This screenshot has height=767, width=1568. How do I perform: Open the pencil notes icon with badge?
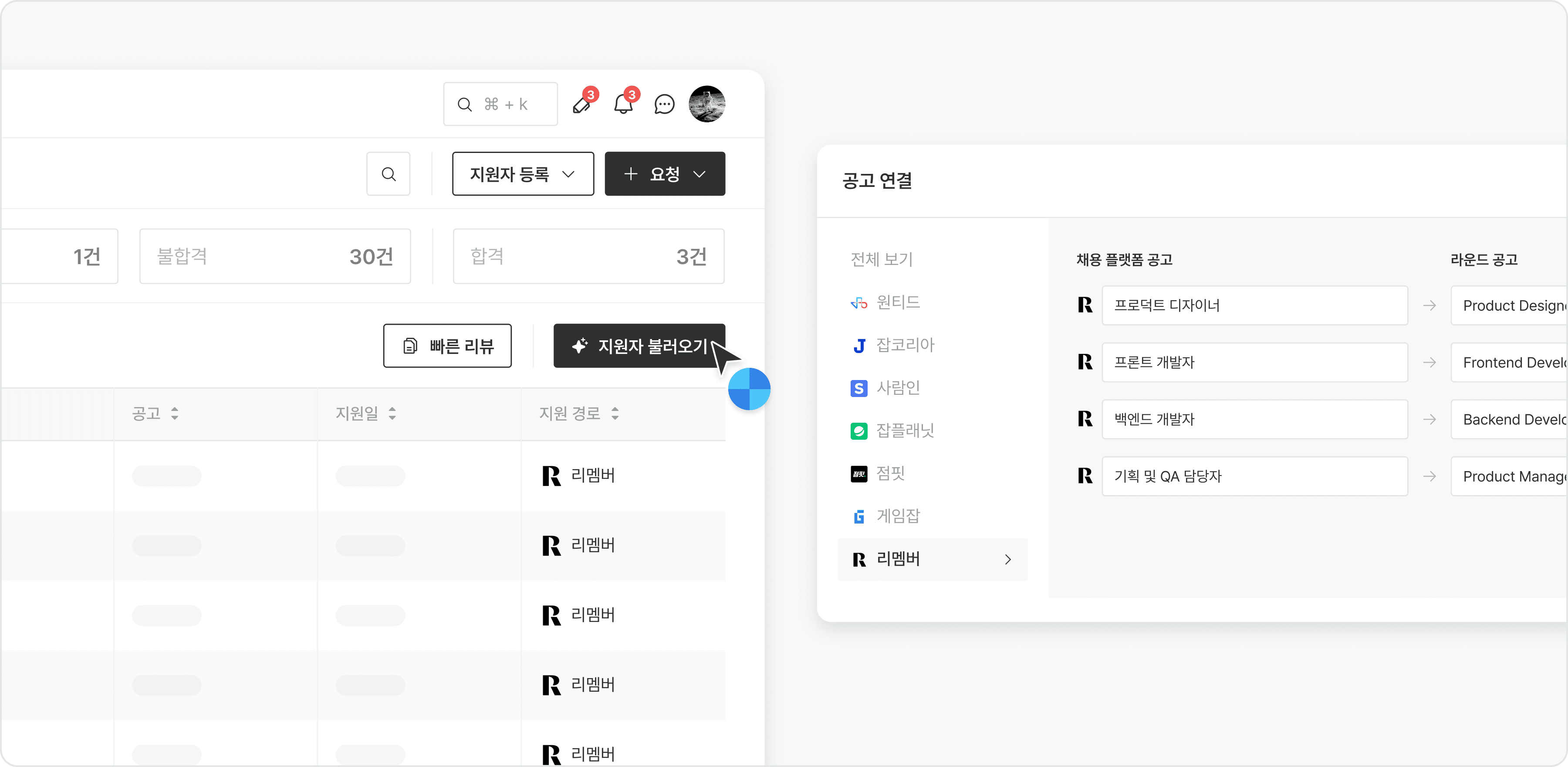[583, 104]
